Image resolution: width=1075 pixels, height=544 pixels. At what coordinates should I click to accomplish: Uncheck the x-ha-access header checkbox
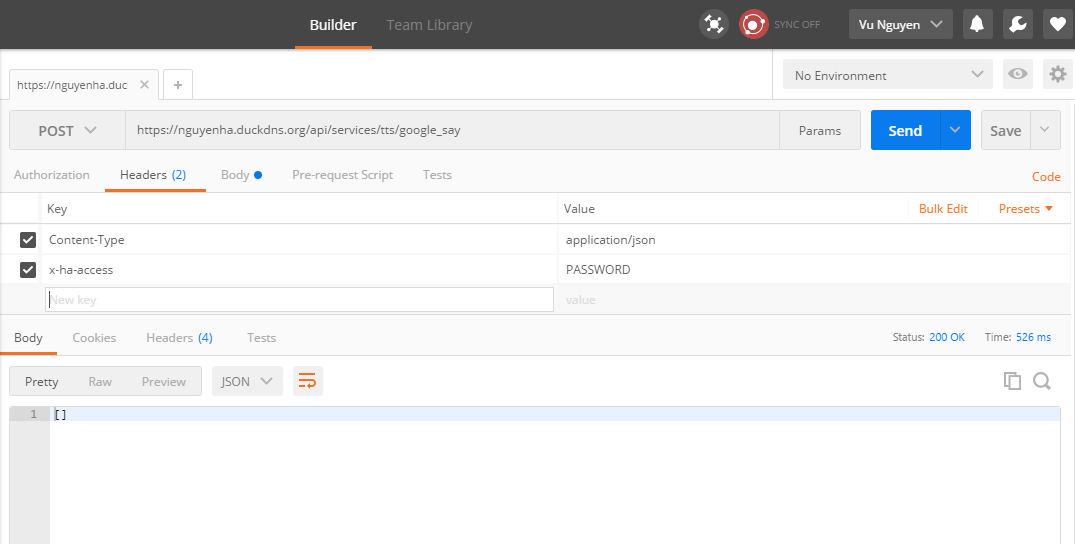(x=27, y=270)
